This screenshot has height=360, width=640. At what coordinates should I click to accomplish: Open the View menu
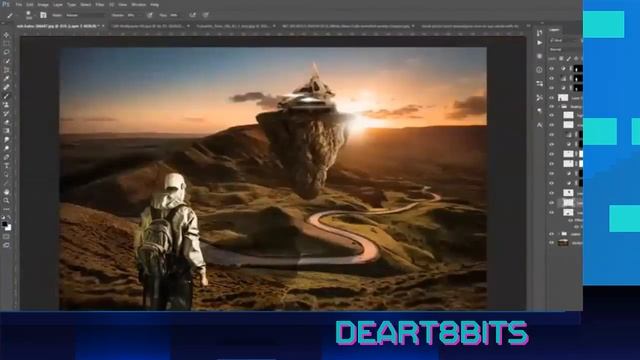[x=122, y=4]
